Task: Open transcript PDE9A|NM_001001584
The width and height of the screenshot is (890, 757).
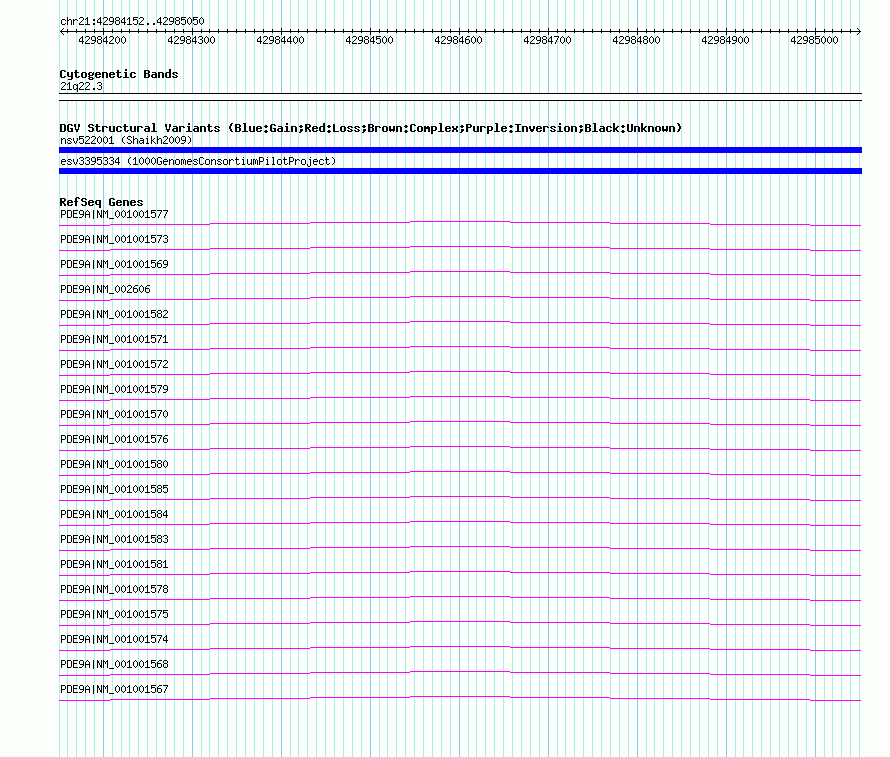Action: point(115,514)
